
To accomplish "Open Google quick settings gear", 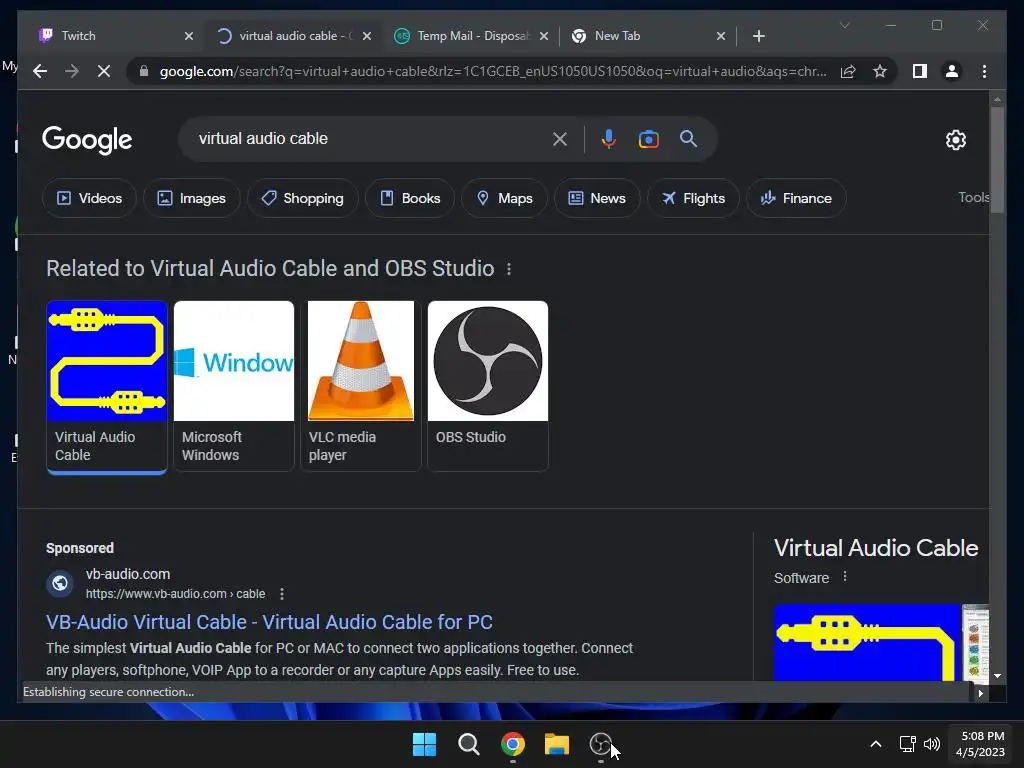I will (x=955, y=139).
